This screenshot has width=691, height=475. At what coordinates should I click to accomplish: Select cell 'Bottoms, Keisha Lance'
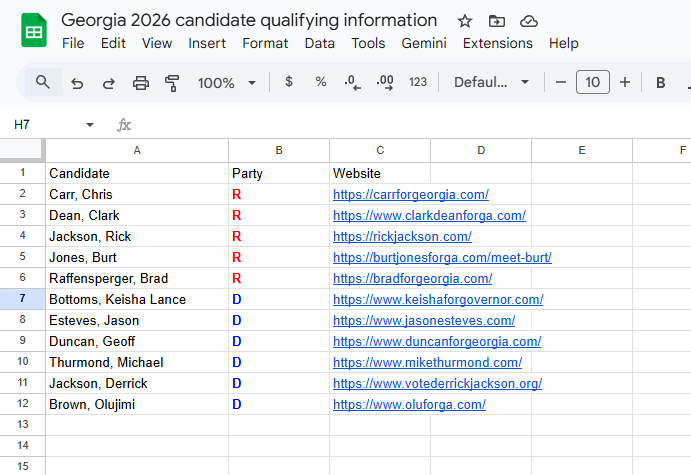(137, 299)
